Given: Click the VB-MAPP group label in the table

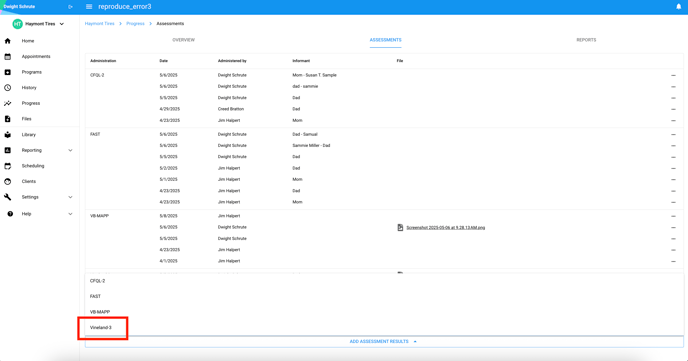Looking at the screenshot, I should (x=99, y=216).
